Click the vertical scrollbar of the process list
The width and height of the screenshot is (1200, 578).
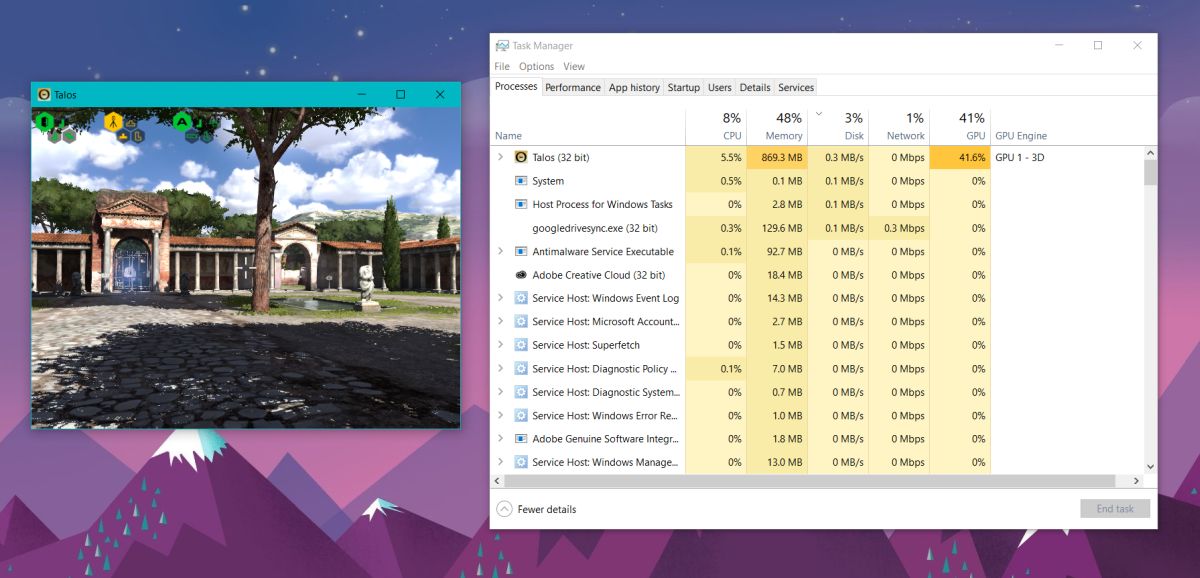[x=1149, y=309]
